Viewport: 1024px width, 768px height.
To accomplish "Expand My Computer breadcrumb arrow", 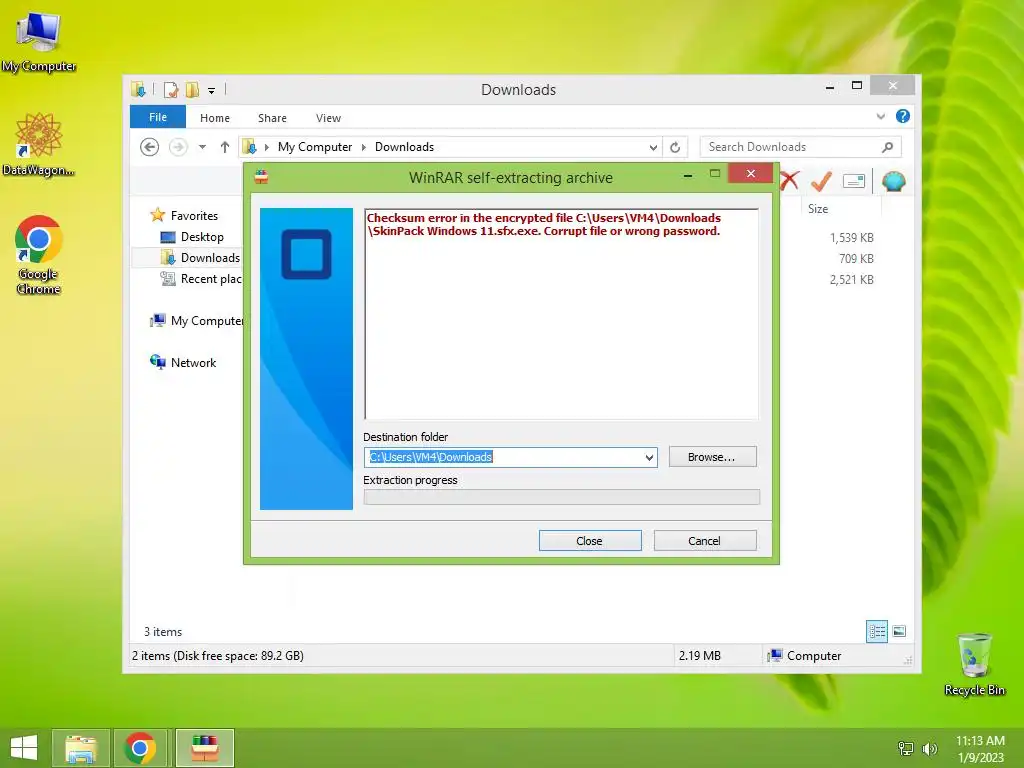I will click(364, 147).
